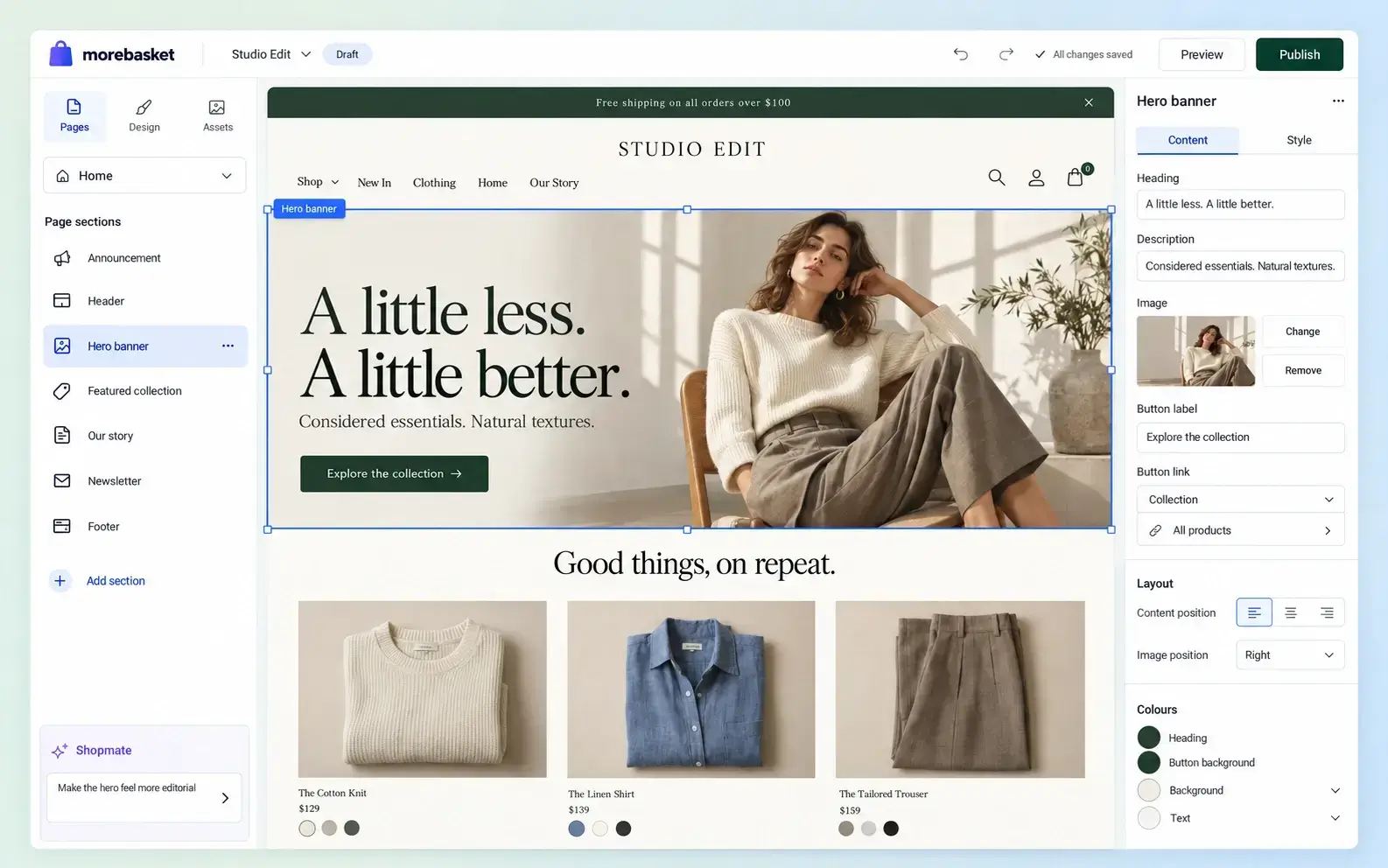Click the Button label input field
The height and width of the screenshot is (868, 1388).
1240,437
